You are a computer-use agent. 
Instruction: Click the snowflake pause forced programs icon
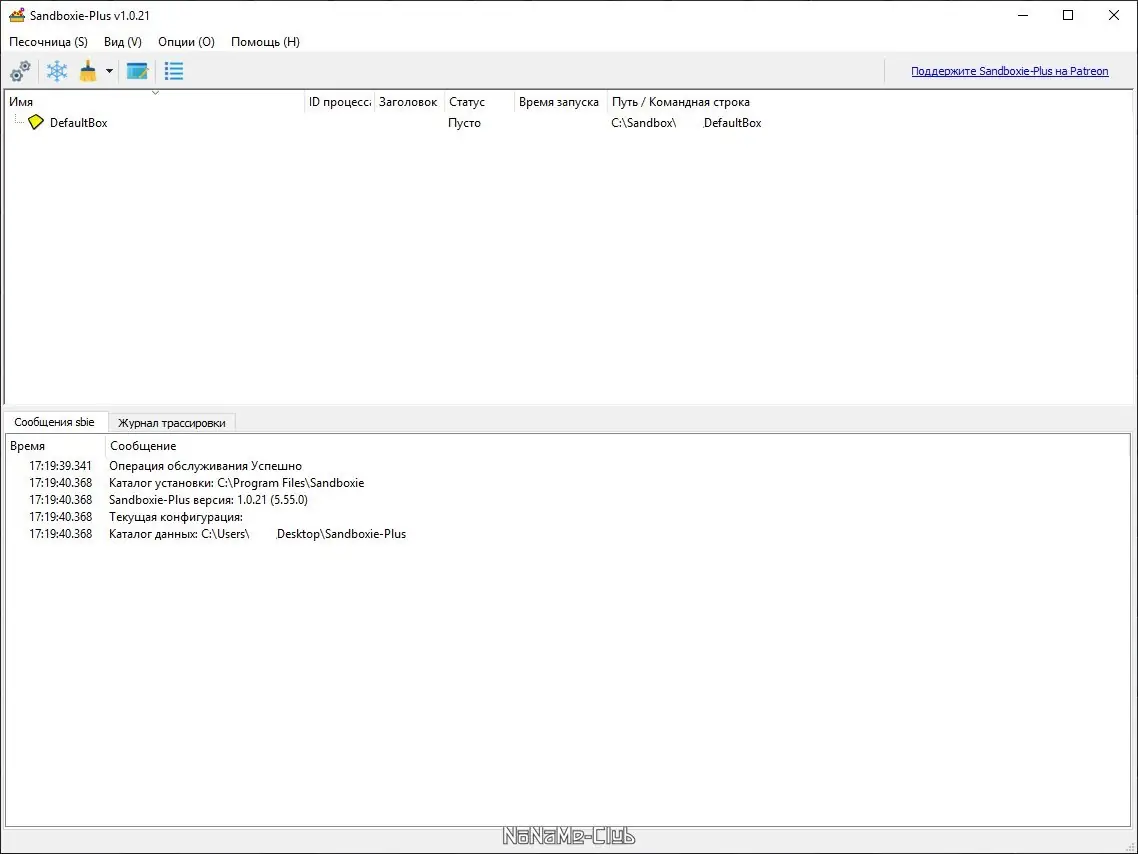coord(57,71)
